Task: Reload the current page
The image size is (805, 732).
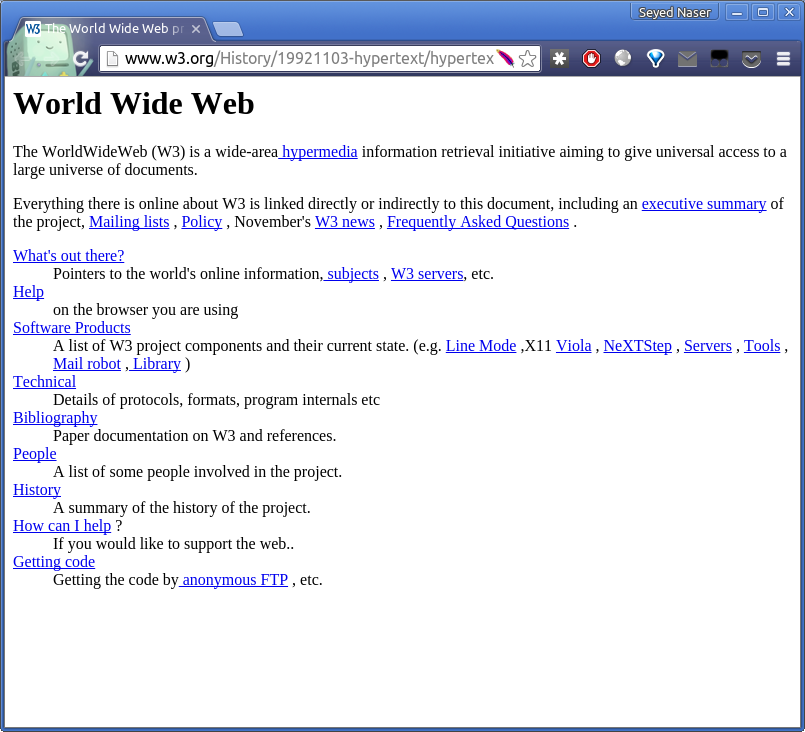Action: click(x=81, y=59)
